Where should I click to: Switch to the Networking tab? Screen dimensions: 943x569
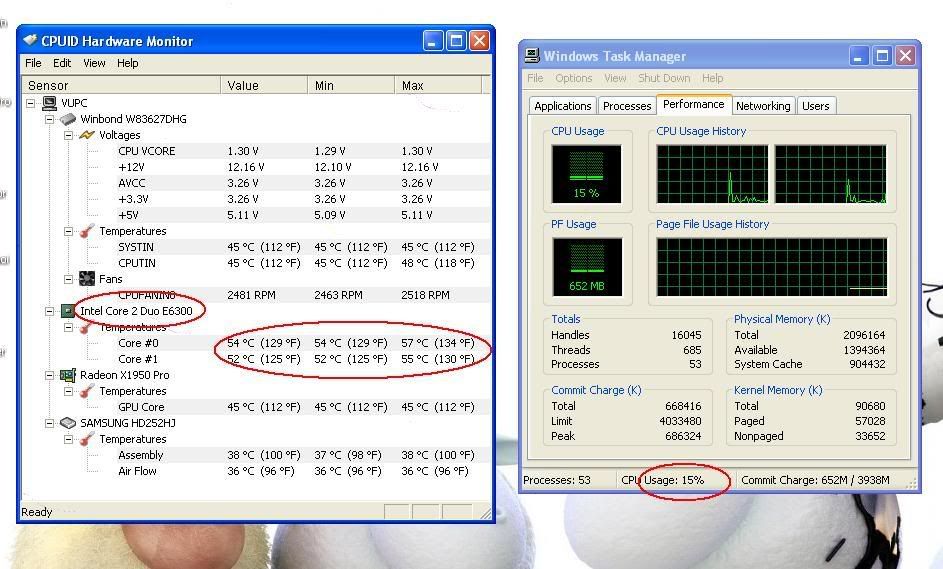pos(763,106)
